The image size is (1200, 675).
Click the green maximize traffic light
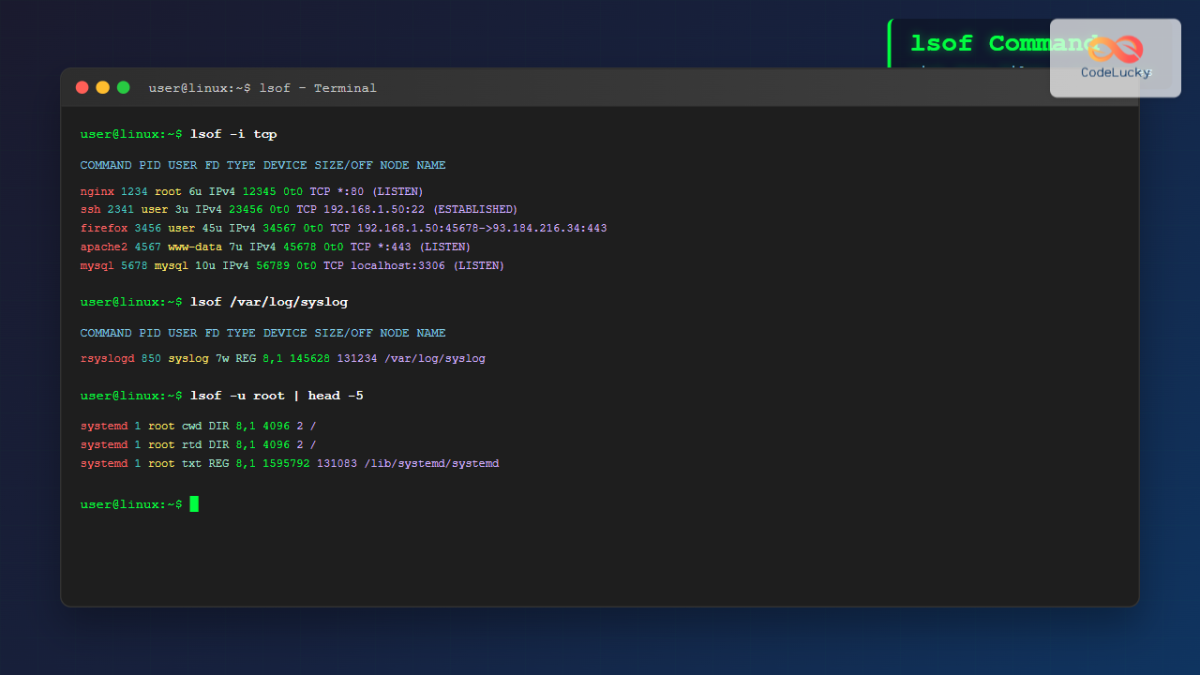pyautogui.click(x=123, y=87)
